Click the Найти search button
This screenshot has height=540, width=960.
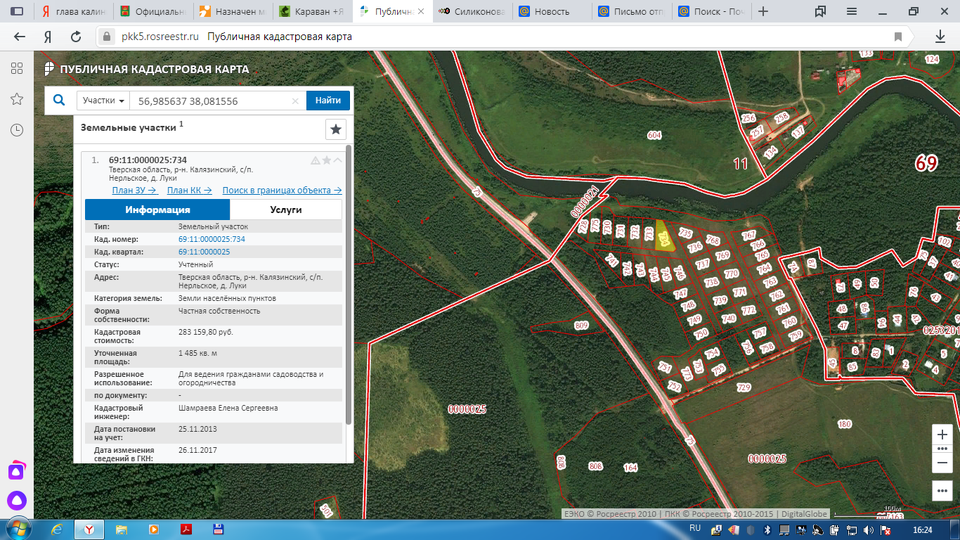coord(328,100)
